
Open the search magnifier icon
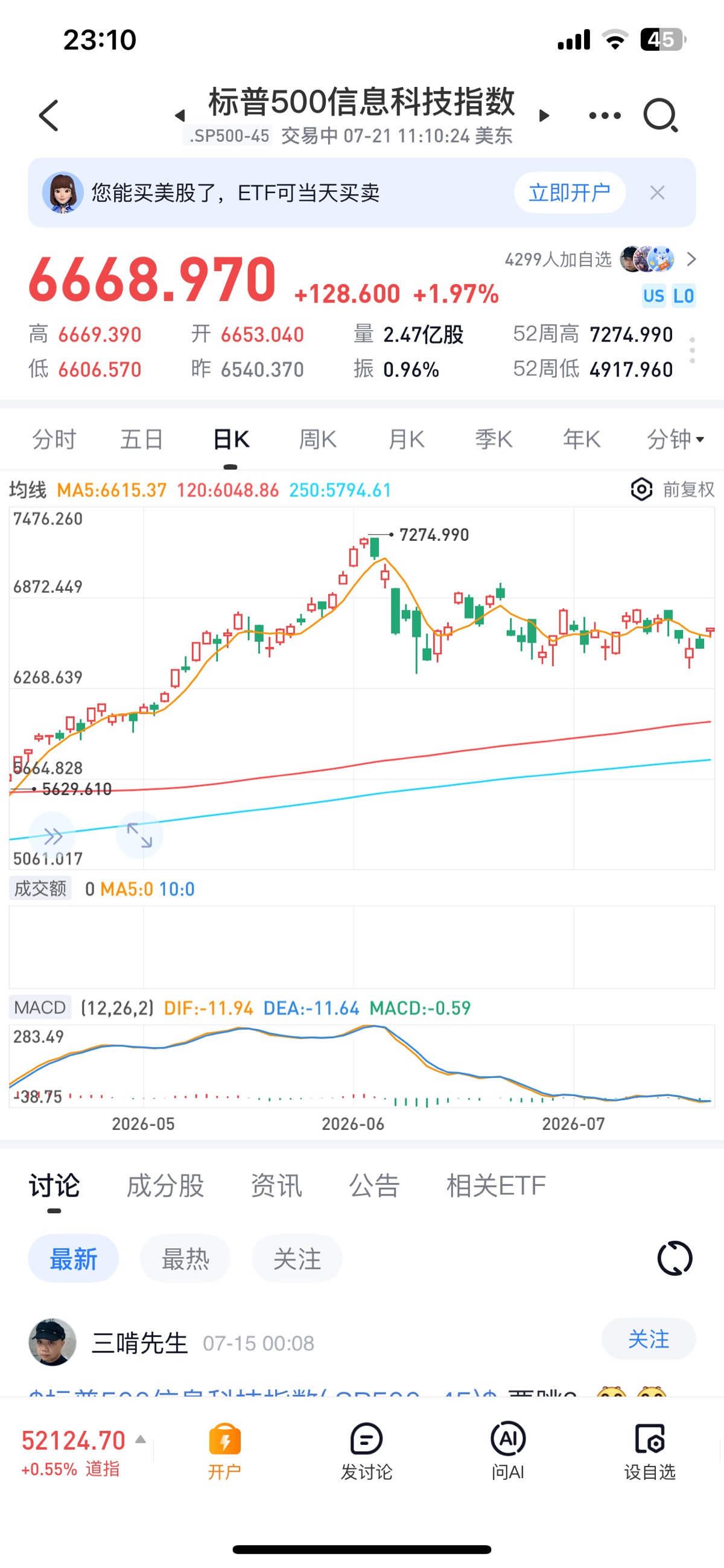tap(661, 115)
